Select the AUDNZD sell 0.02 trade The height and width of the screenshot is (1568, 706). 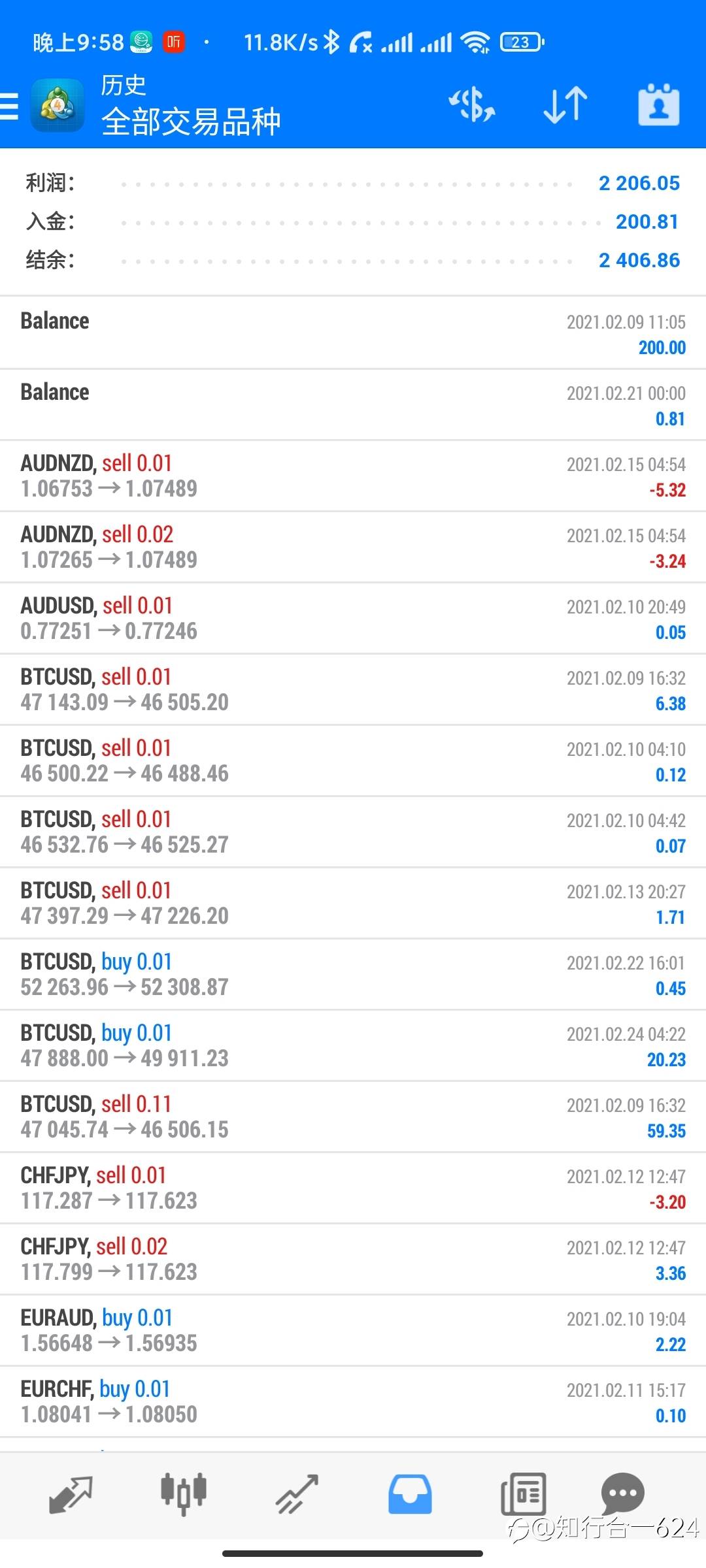click(353, 547)
